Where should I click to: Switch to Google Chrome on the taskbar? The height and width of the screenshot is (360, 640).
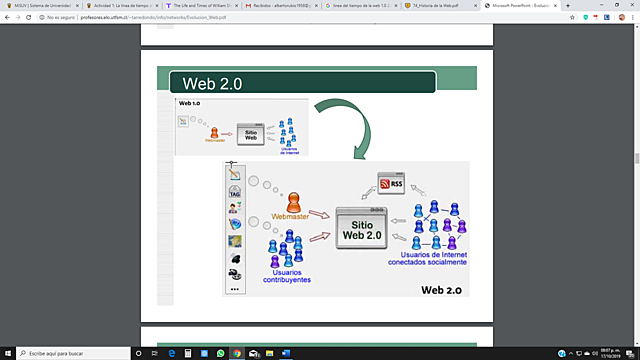[237, 353]
